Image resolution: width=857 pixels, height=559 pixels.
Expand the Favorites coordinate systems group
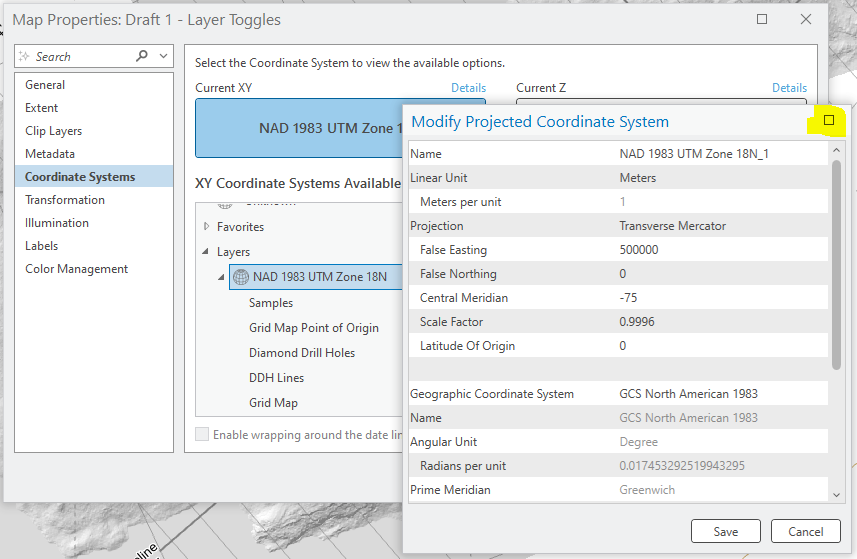[207, 227]
